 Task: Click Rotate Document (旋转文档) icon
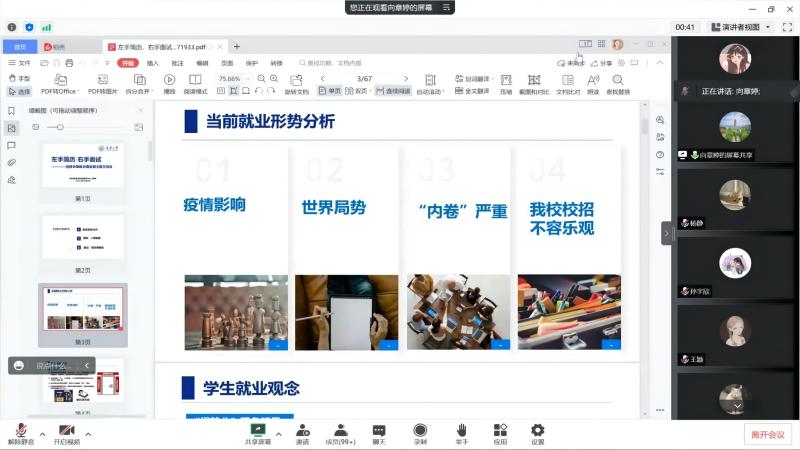296,84
